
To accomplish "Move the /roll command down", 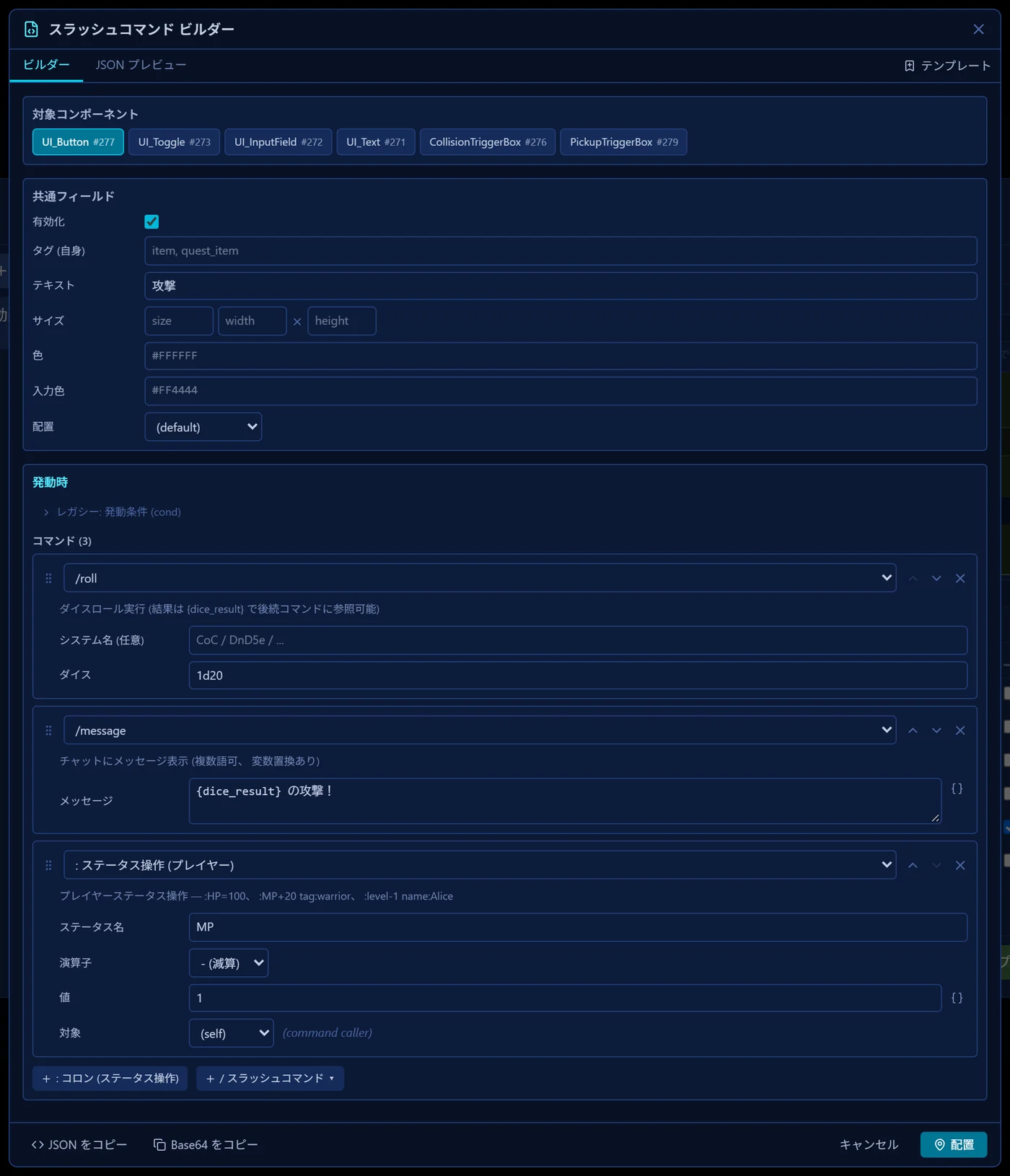I will point(936,579).
